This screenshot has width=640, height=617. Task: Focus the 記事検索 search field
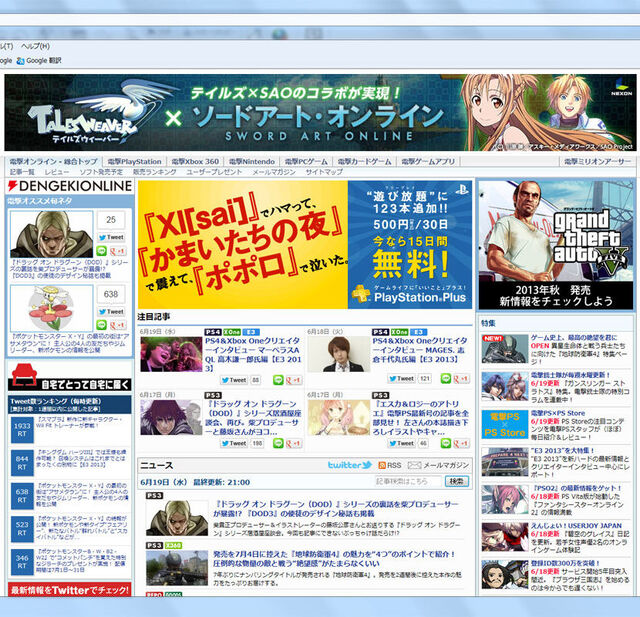[x=408, y=482]
